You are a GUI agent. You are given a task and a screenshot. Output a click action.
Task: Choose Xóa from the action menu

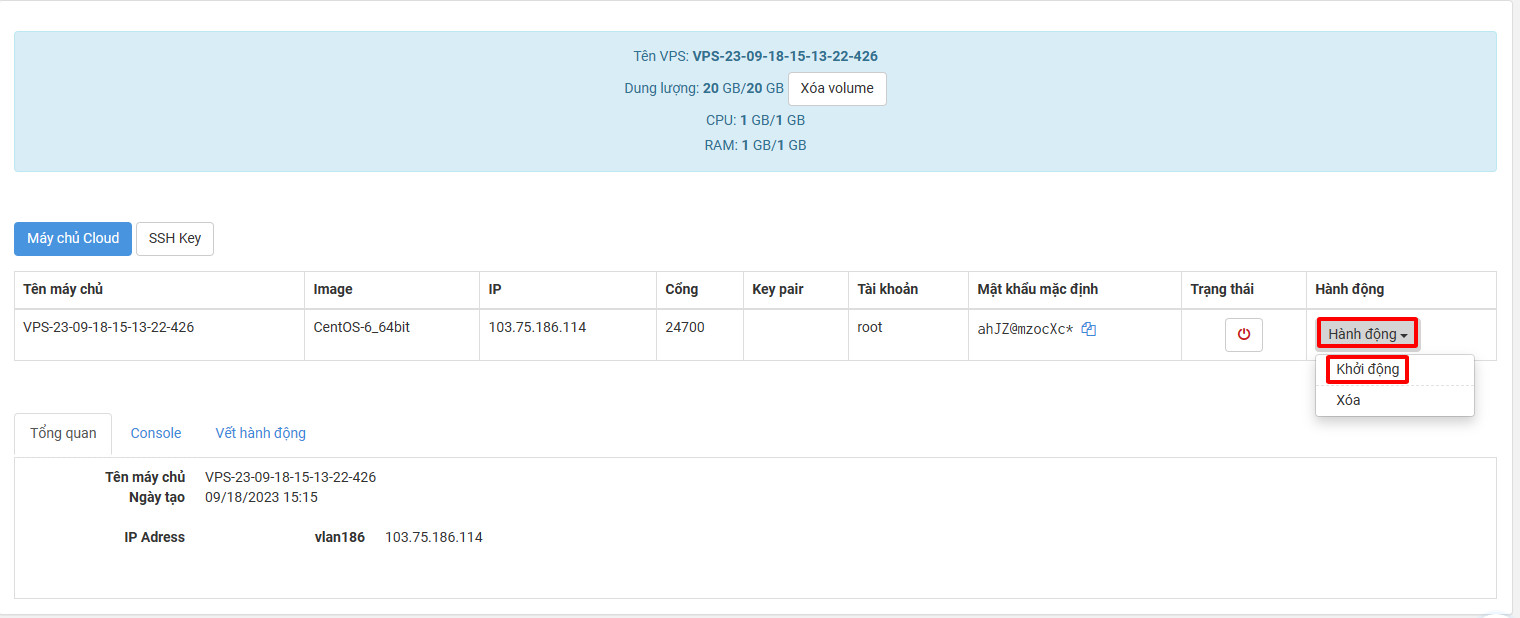[1348, 400]
